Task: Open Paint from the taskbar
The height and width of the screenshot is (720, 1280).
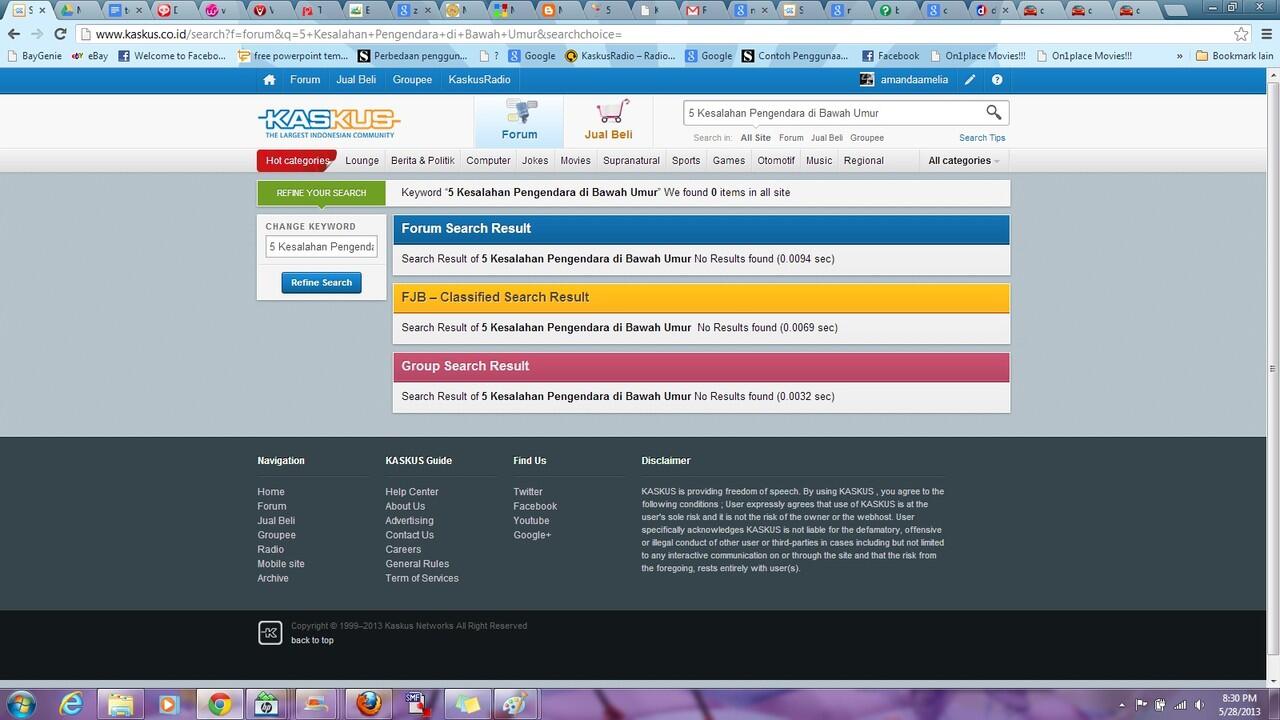Action: coord(516,704)
